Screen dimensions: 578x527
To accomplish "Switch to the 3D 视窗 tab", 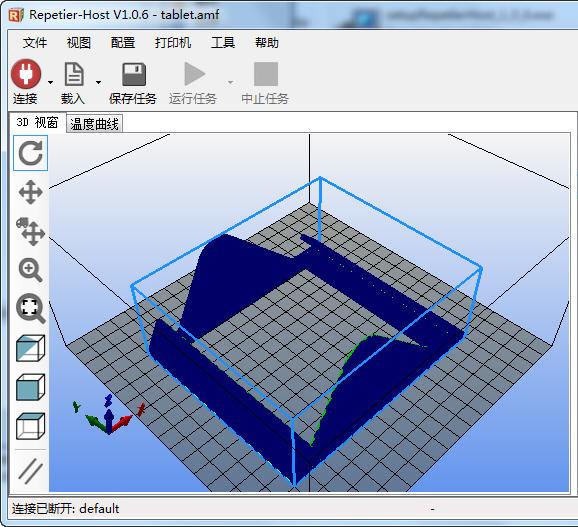I will pyautogui.click(x=37, y=122).
